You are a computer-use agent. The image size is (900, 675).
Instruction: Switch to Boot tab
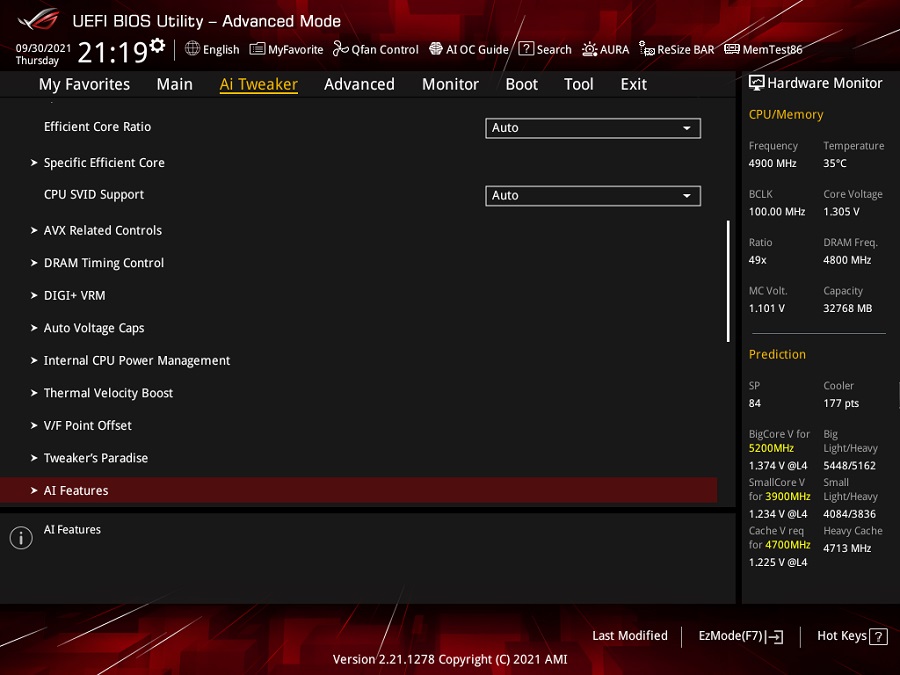pyautogui.click(x=522, y=84)
